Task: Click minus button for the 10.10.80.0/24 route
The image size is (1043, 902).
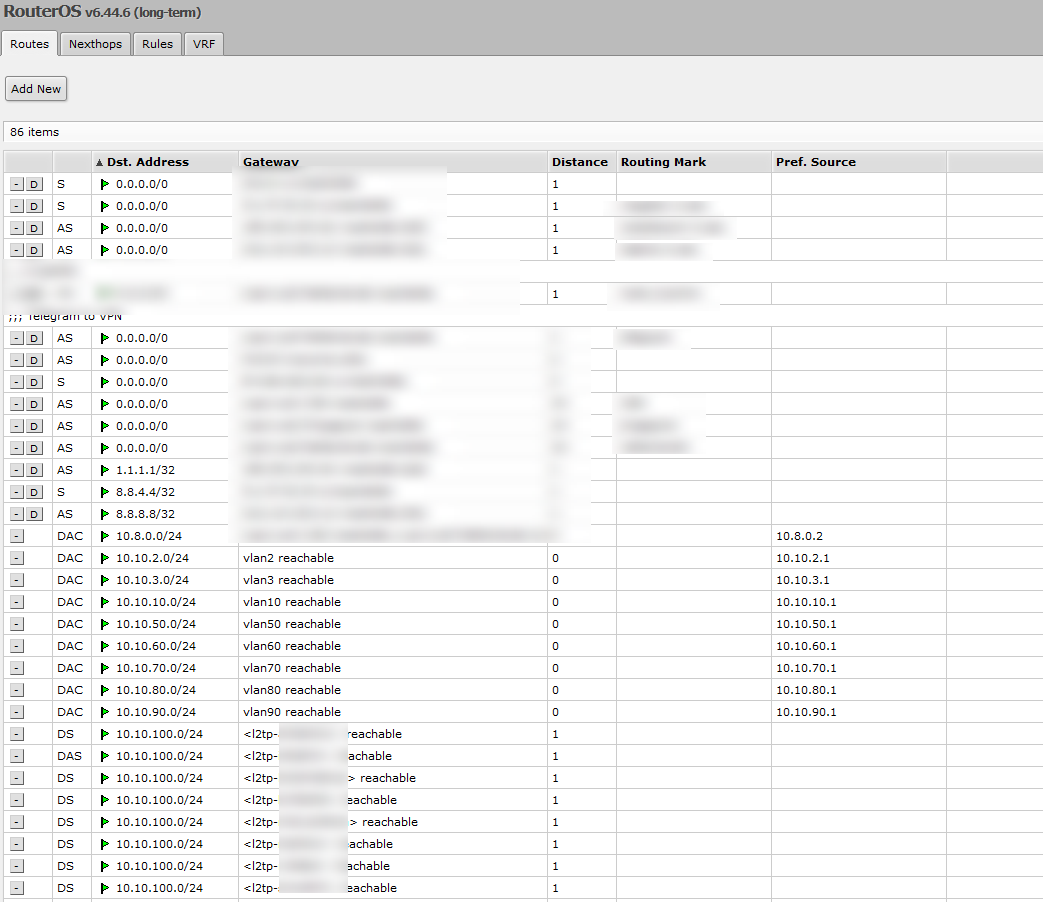Action: click(x=17, y=690)
